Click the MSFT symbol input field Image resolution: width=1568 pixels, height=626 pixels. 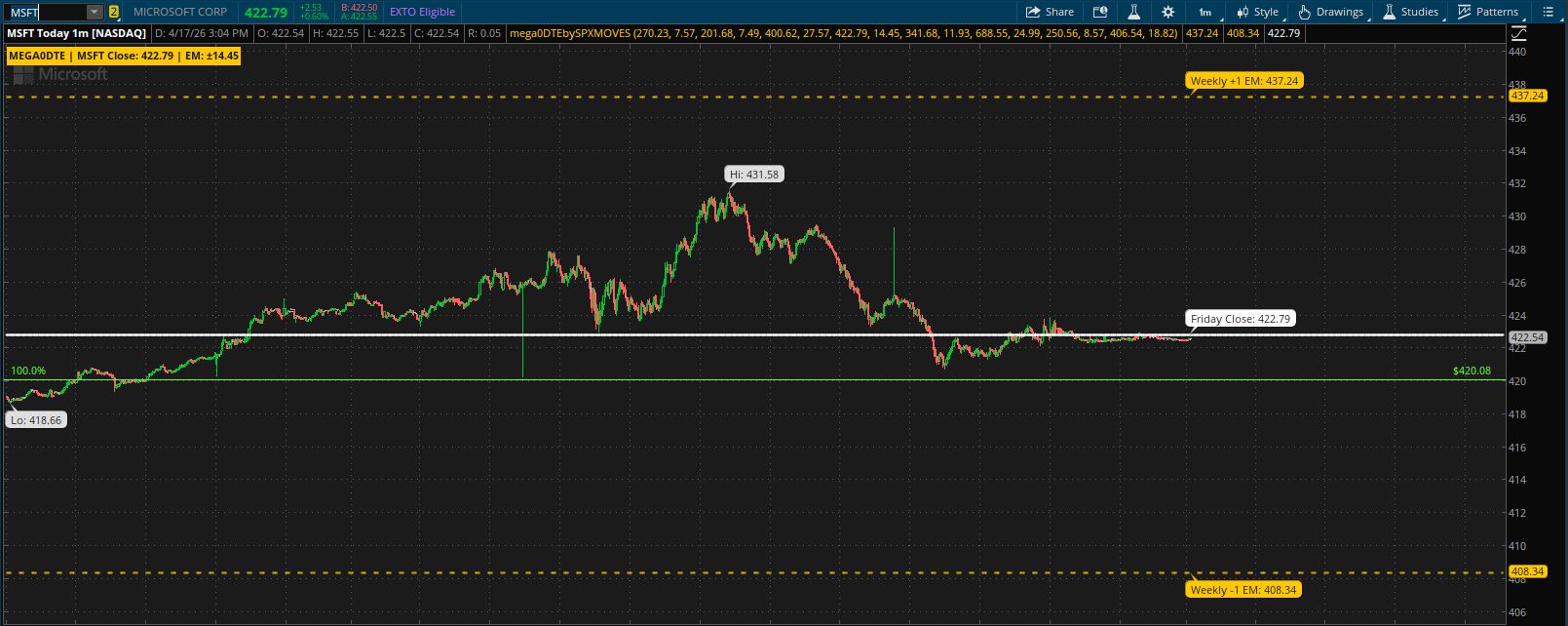47,12
